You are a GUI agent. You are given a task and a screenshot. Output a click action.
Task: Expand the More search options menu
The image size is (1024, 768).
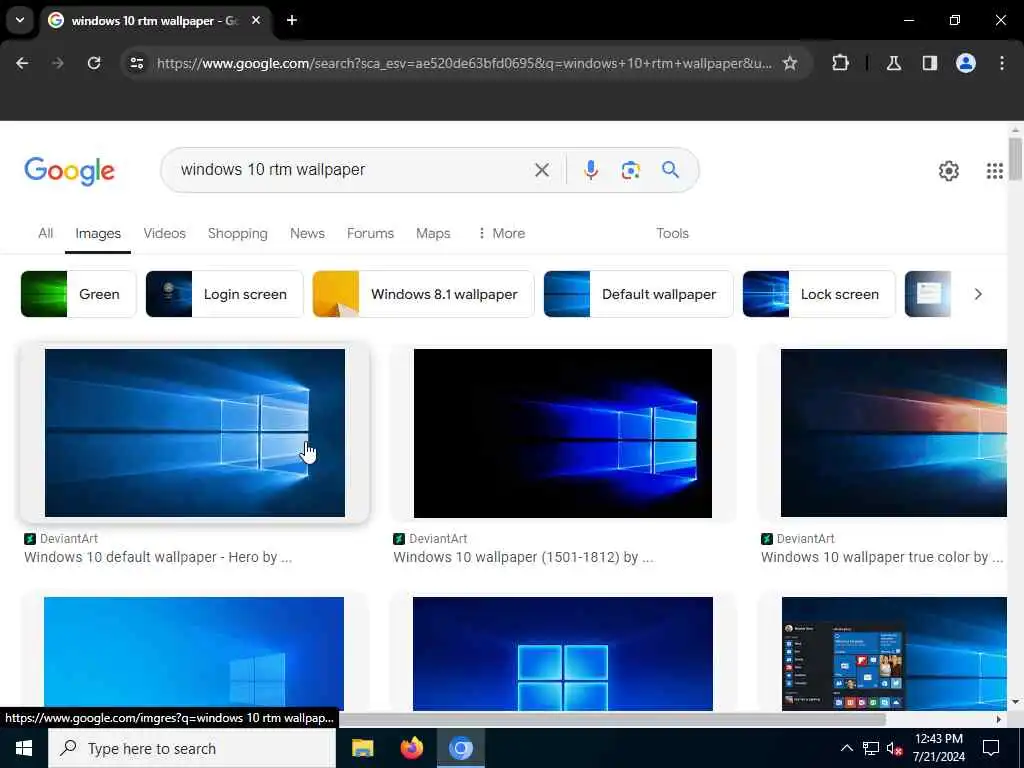(x=501, y=233)
